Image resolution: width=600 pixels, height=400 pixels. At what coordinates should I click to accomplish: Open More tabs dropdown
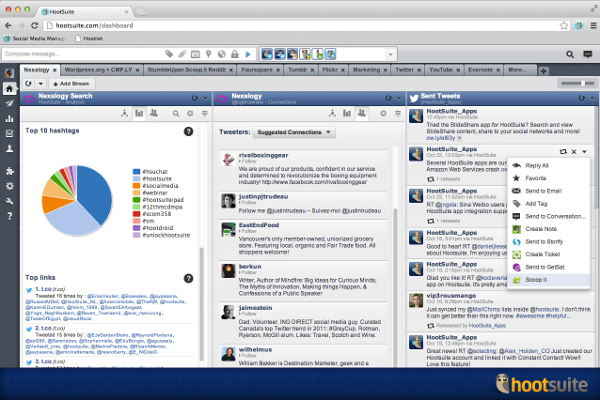click(x=517, y=70)
